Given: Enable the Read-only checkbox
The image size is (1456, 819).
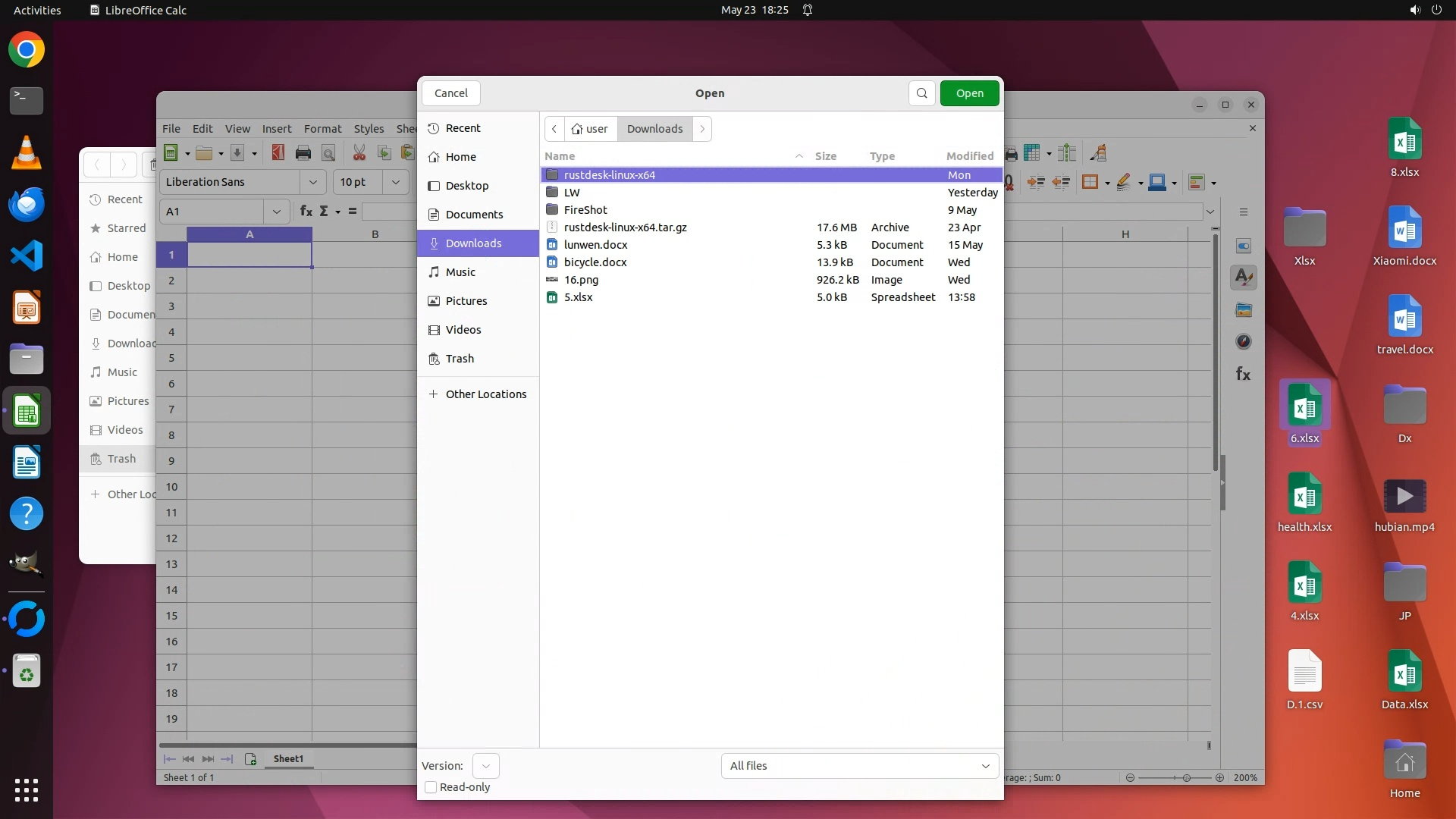Looking at the screenshot, I should 431,787.
